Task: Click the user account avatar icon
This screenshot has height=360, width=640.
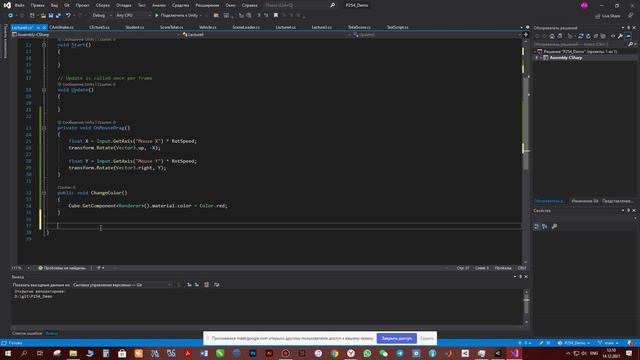Action: point(584,5)
